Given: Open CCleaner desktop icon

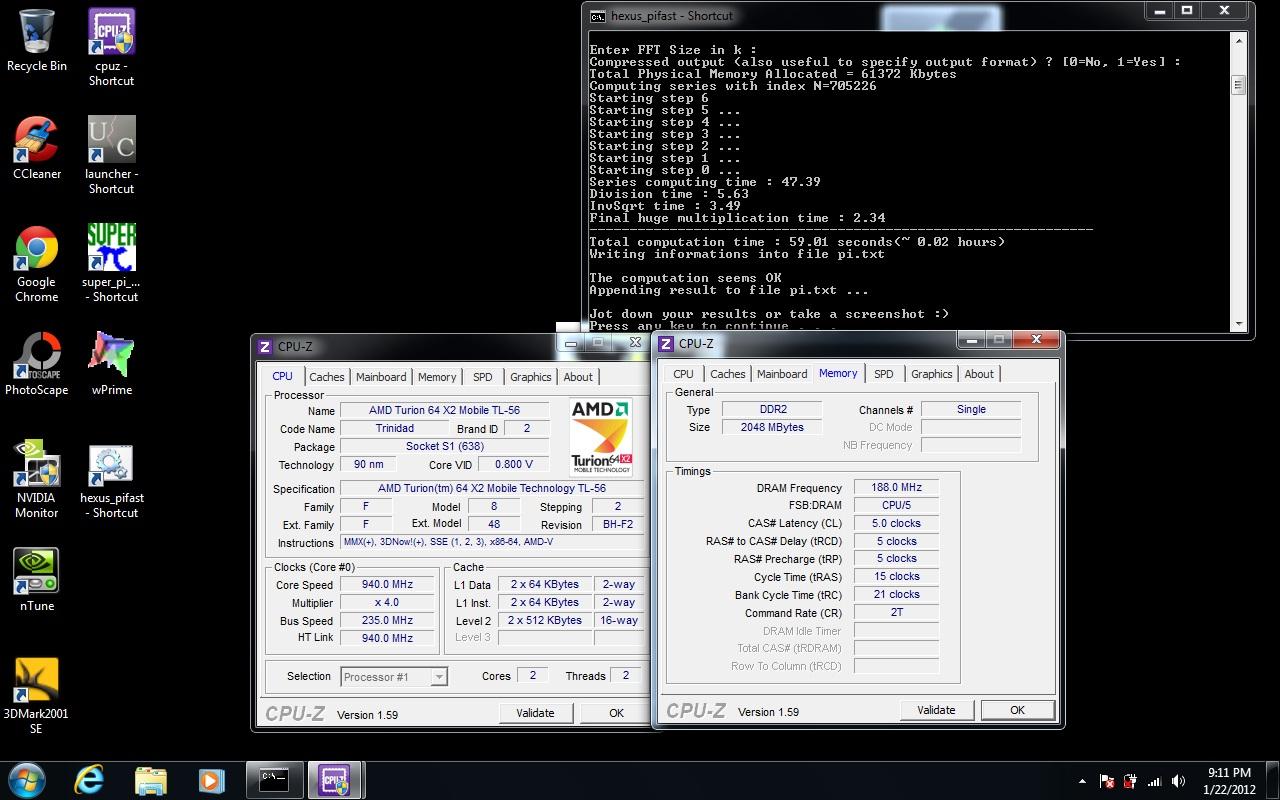Looking at the screenshot, I should click(37, 148).
